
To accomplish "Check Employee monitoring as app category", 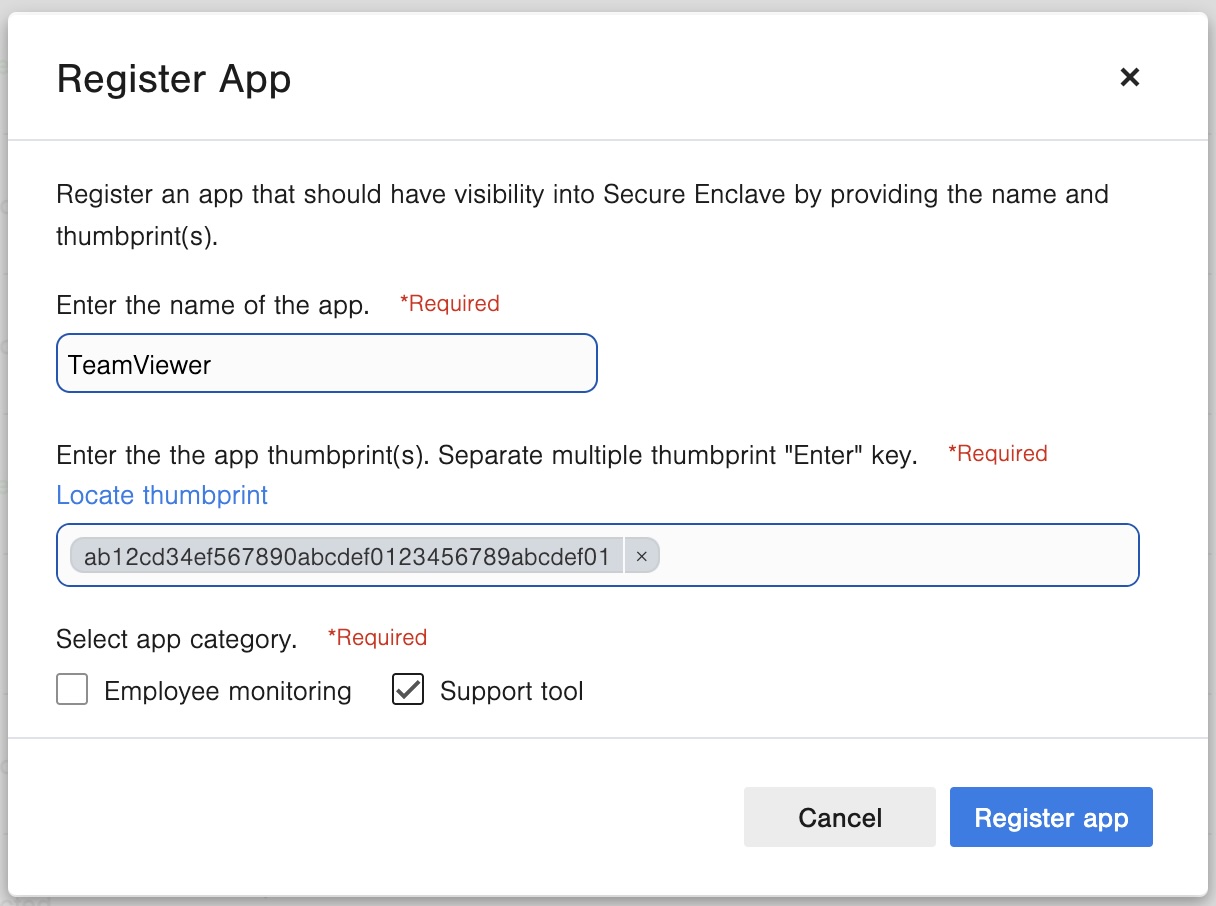I will tap(72, 689).
